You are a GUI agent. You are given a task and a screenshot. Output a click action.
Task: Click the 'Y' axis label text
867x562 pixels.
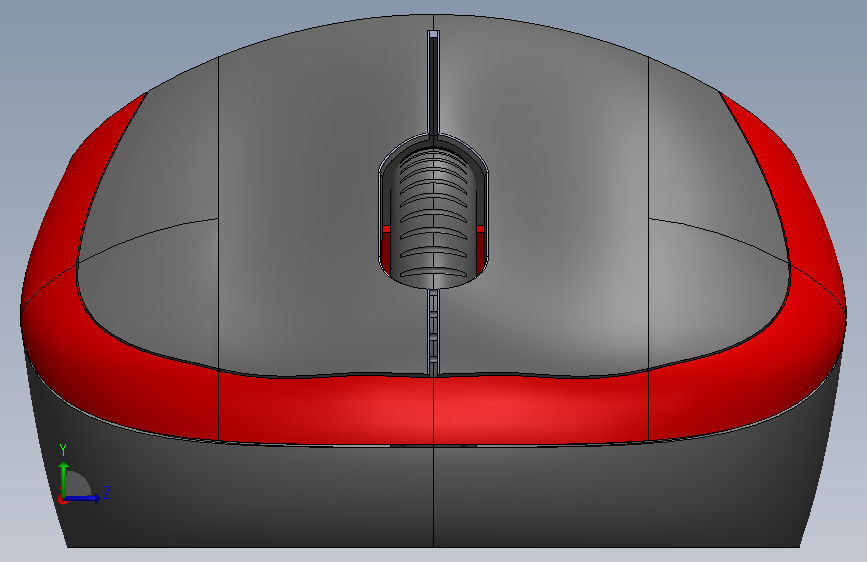click(63, 450)
